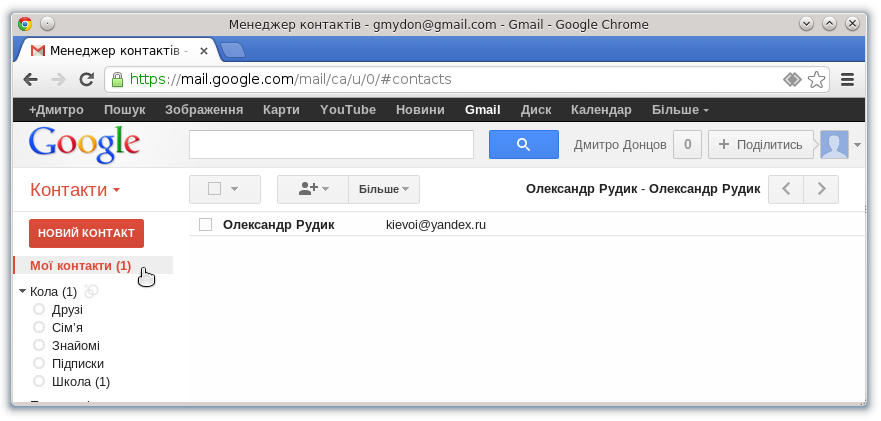
Task: Click the НОВИЙ КОНТАКТ button
Action: pos(87,233)
